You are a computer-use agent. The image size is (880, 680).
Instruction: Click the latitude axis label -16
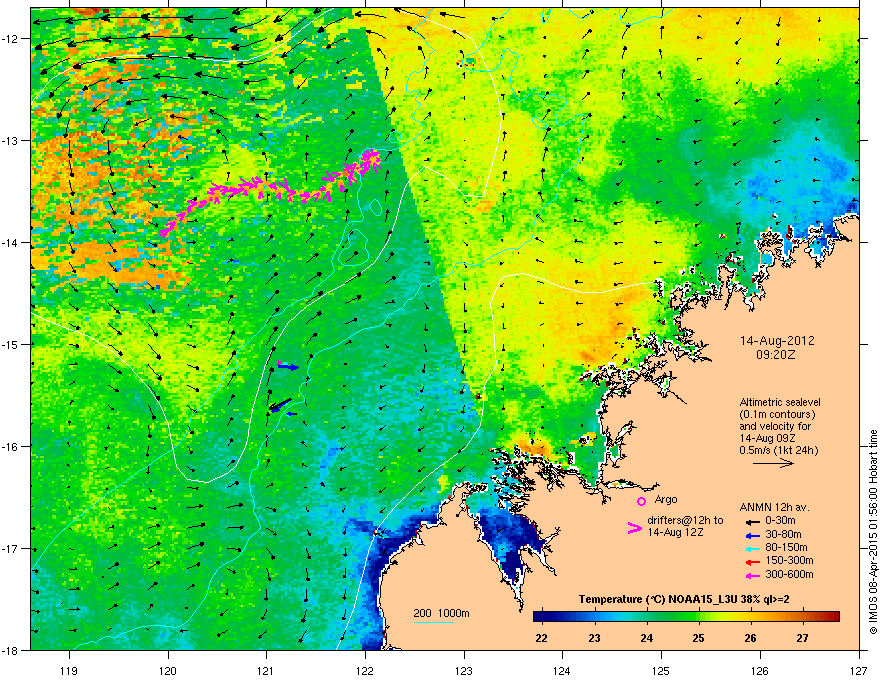(11, 447)
